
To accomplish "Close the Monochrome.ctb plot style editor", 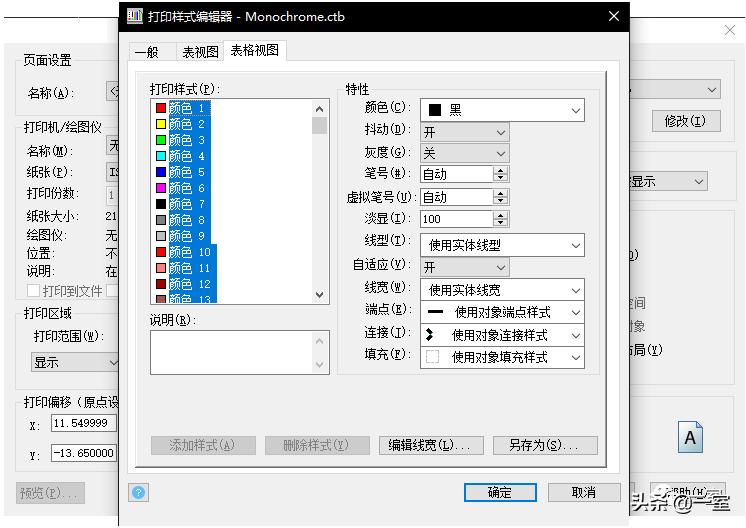I will (x=614, y=16).
